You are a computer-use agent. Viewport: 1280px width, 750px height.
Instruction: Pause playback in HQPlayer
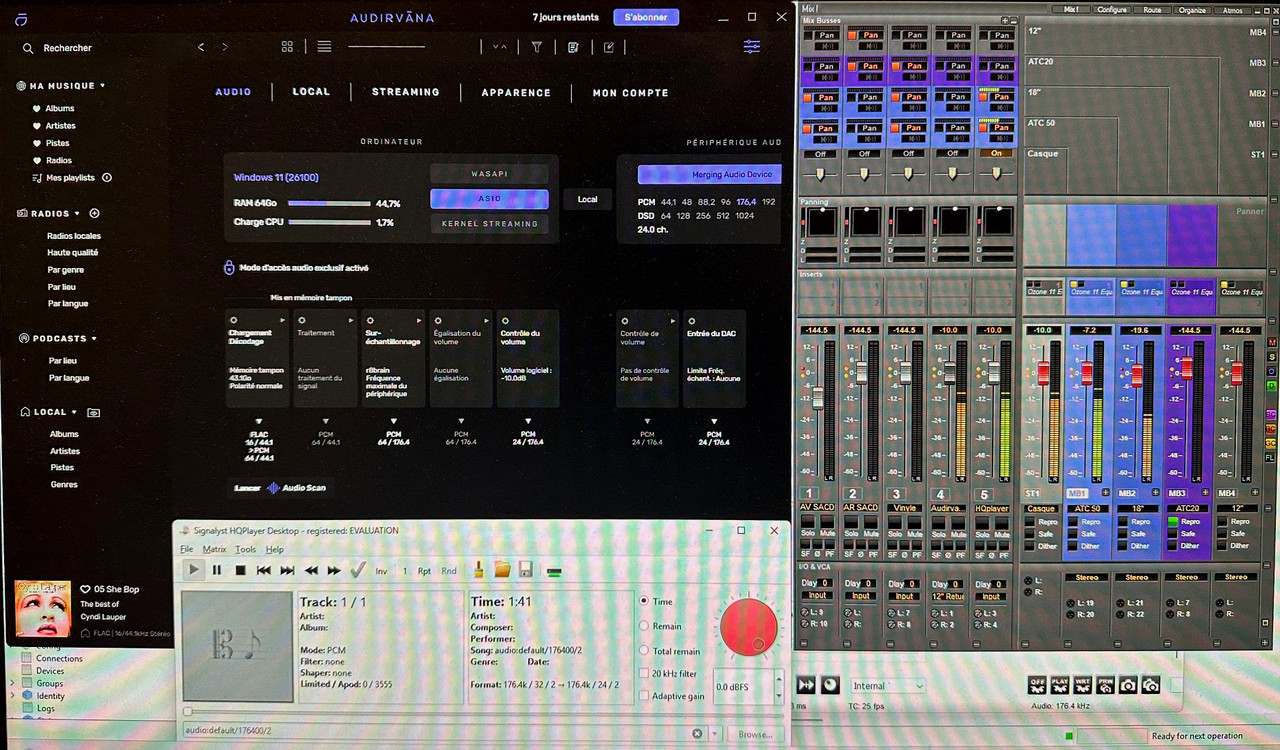(x=217, y=570)
